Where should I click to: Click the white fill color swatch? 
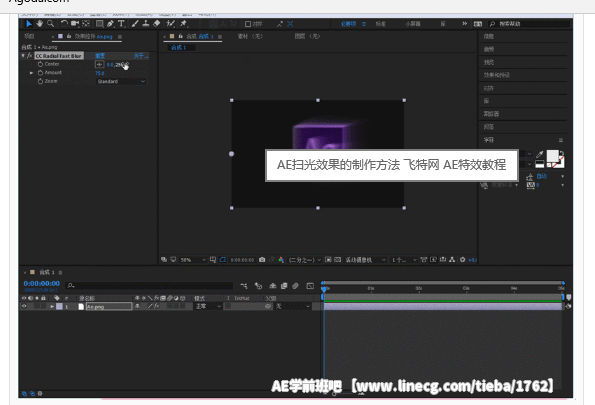tap(552, 156)
